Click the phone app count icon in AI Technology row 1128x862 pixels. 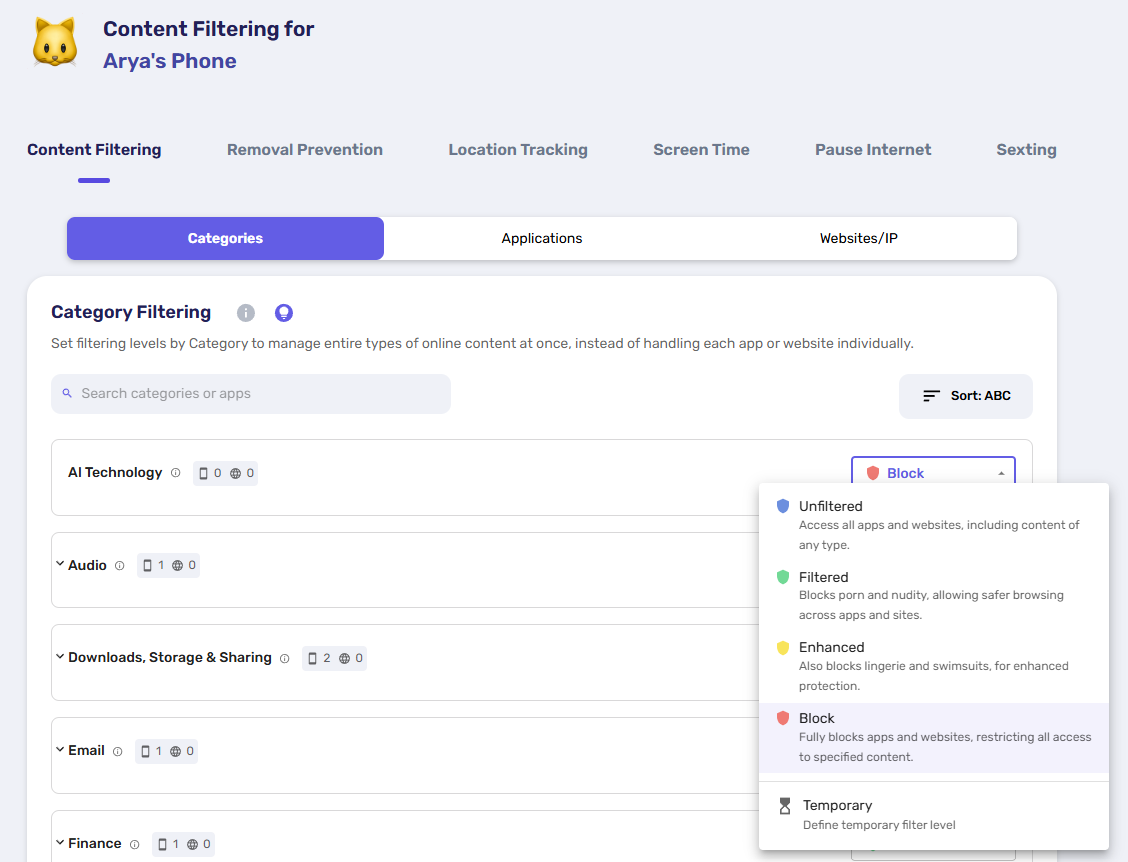[x=204, y=473]
